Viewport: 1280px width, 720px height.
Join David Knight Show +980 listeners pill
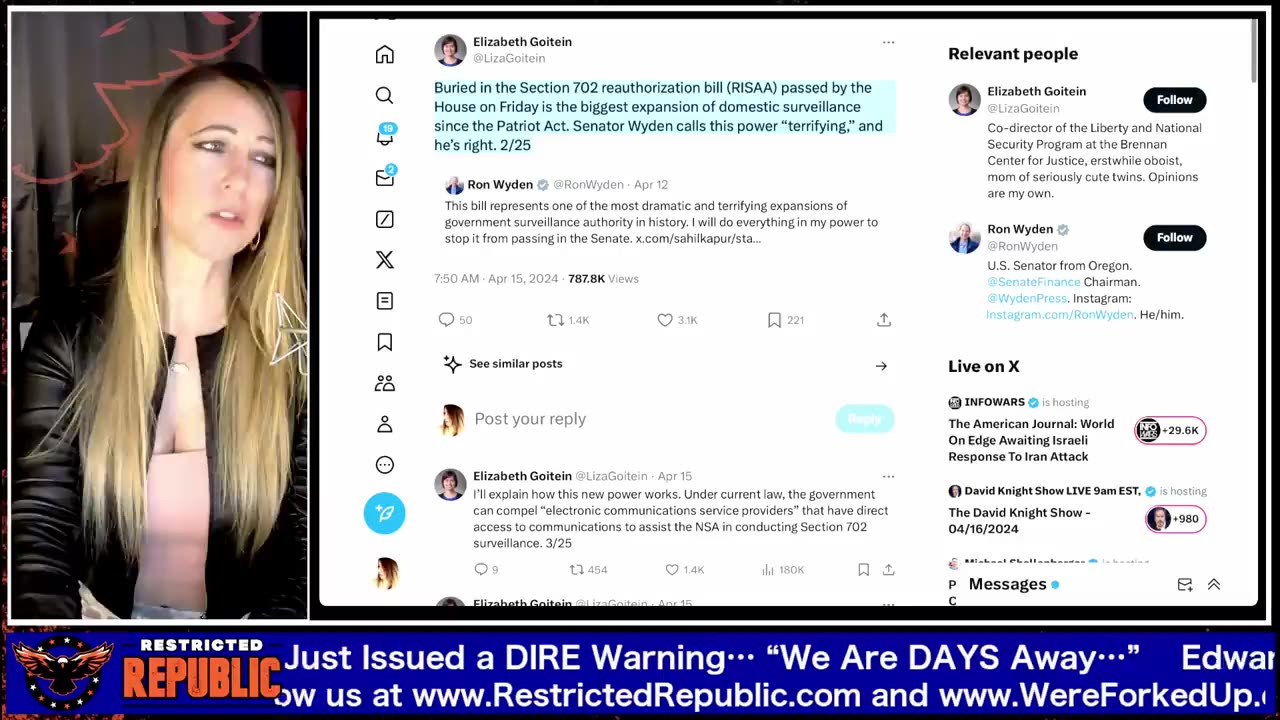pyautogui.click(x=1176, y=519)
